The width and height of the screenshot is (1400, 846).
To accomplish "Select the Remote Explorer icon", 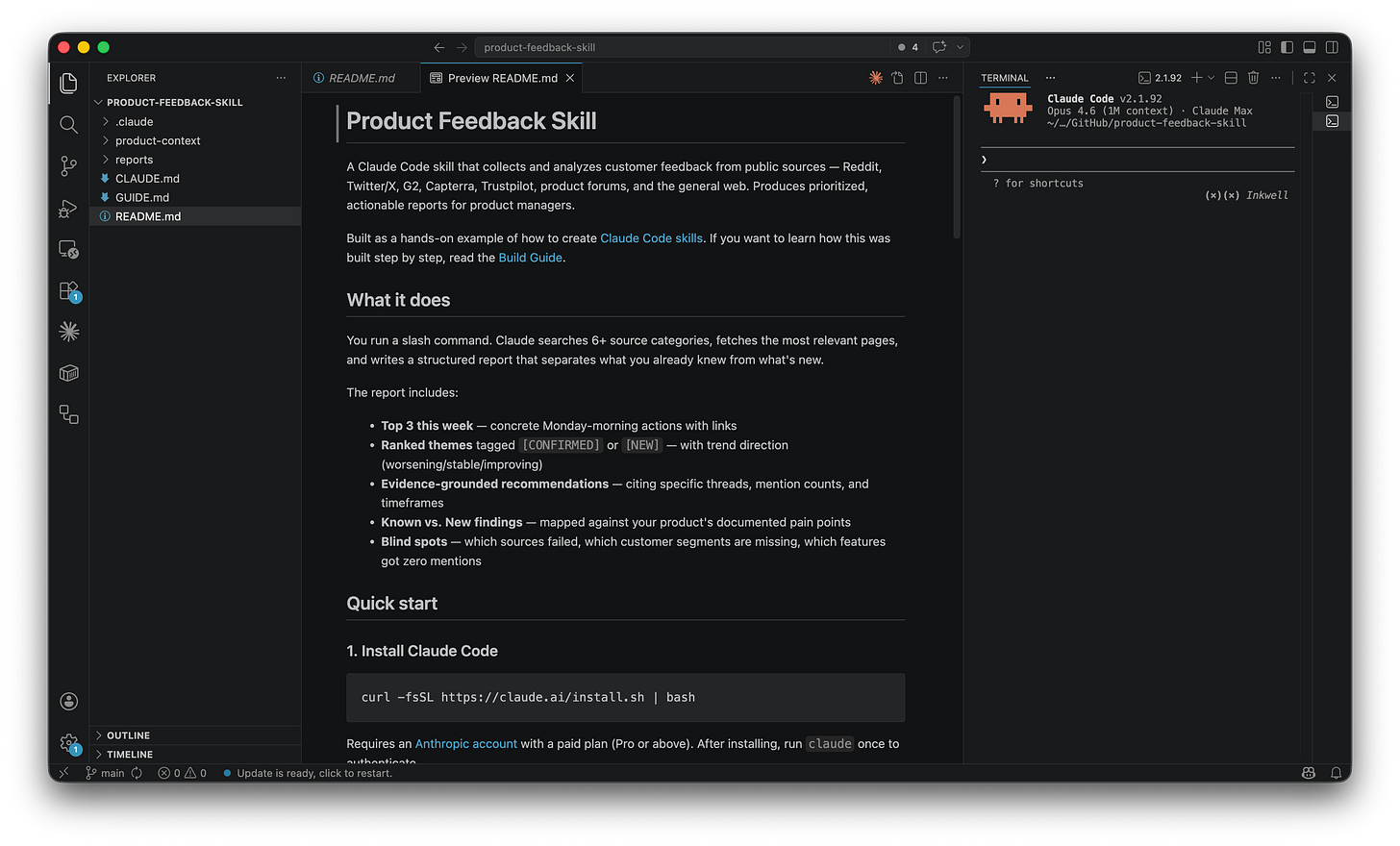I will (x=68, y=249).
